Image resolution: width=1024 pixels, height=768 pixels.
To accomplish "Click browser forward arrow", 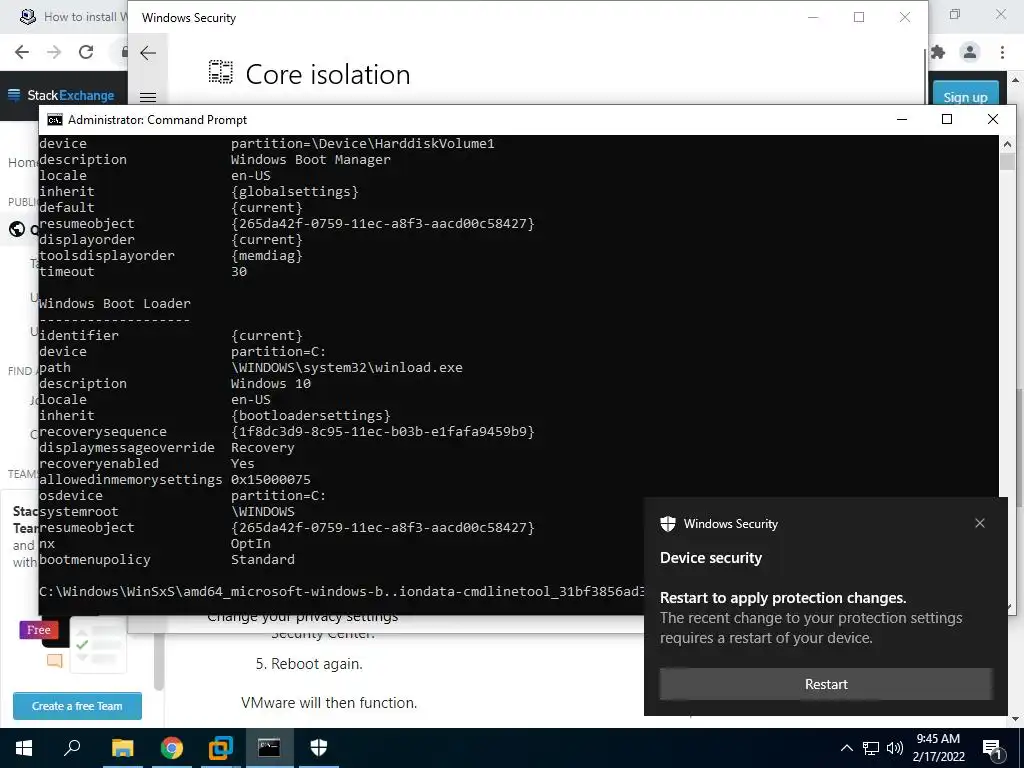I will [x=54, y=52].
